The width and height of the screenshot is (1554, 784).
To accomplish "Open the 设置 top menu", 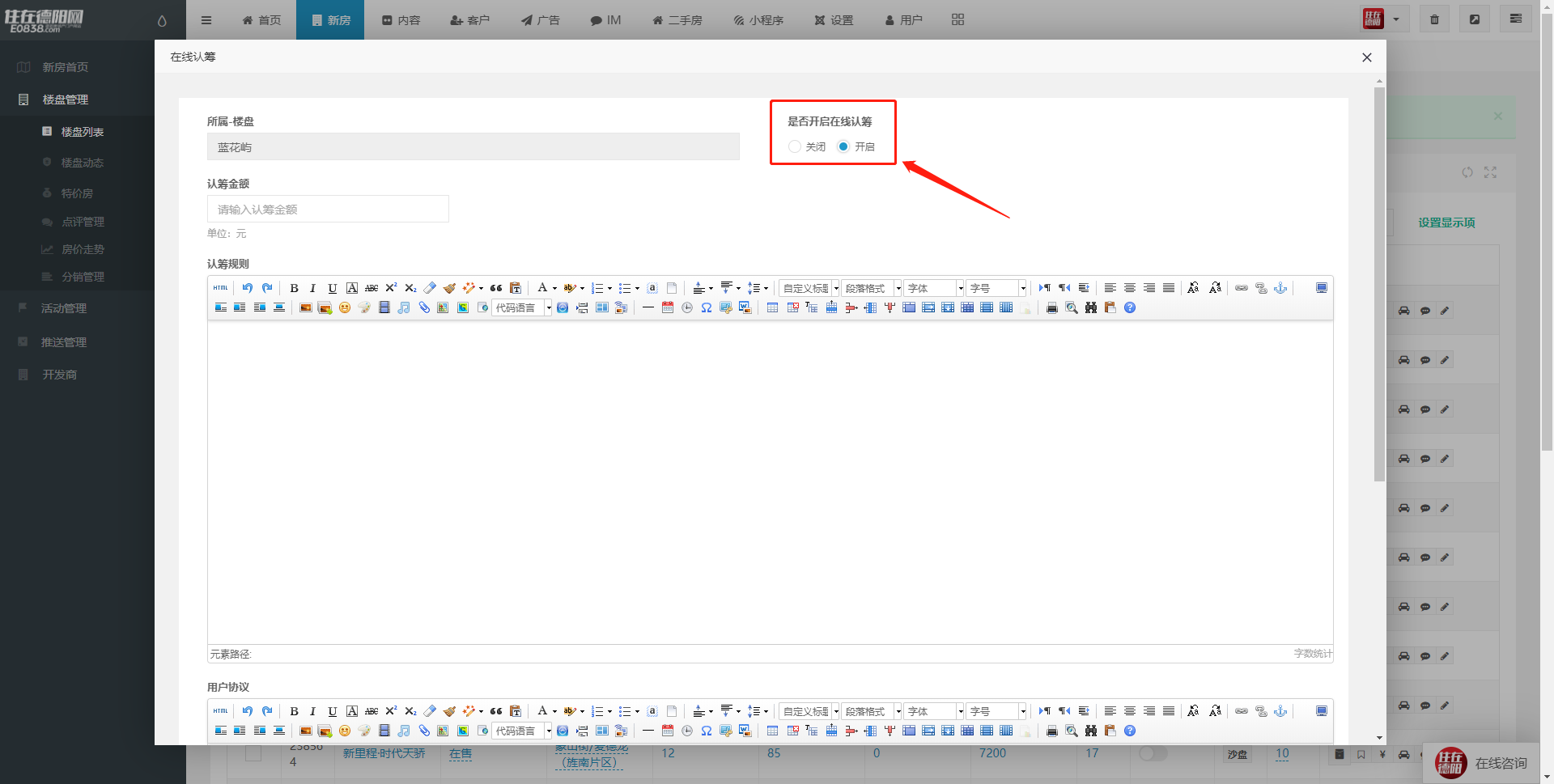I will coord(834,20).
